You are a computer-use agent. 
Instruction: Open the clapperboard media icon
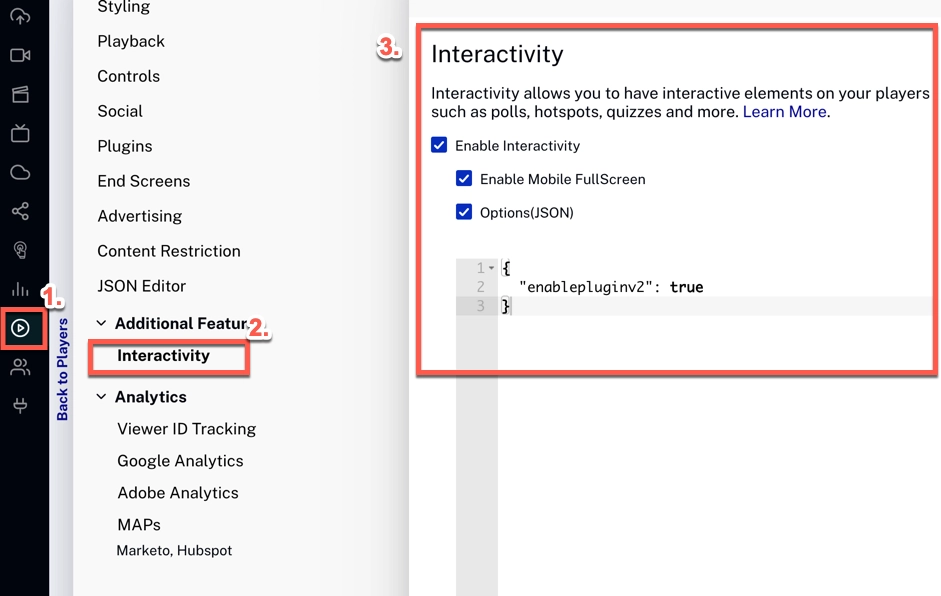(20, 95)
